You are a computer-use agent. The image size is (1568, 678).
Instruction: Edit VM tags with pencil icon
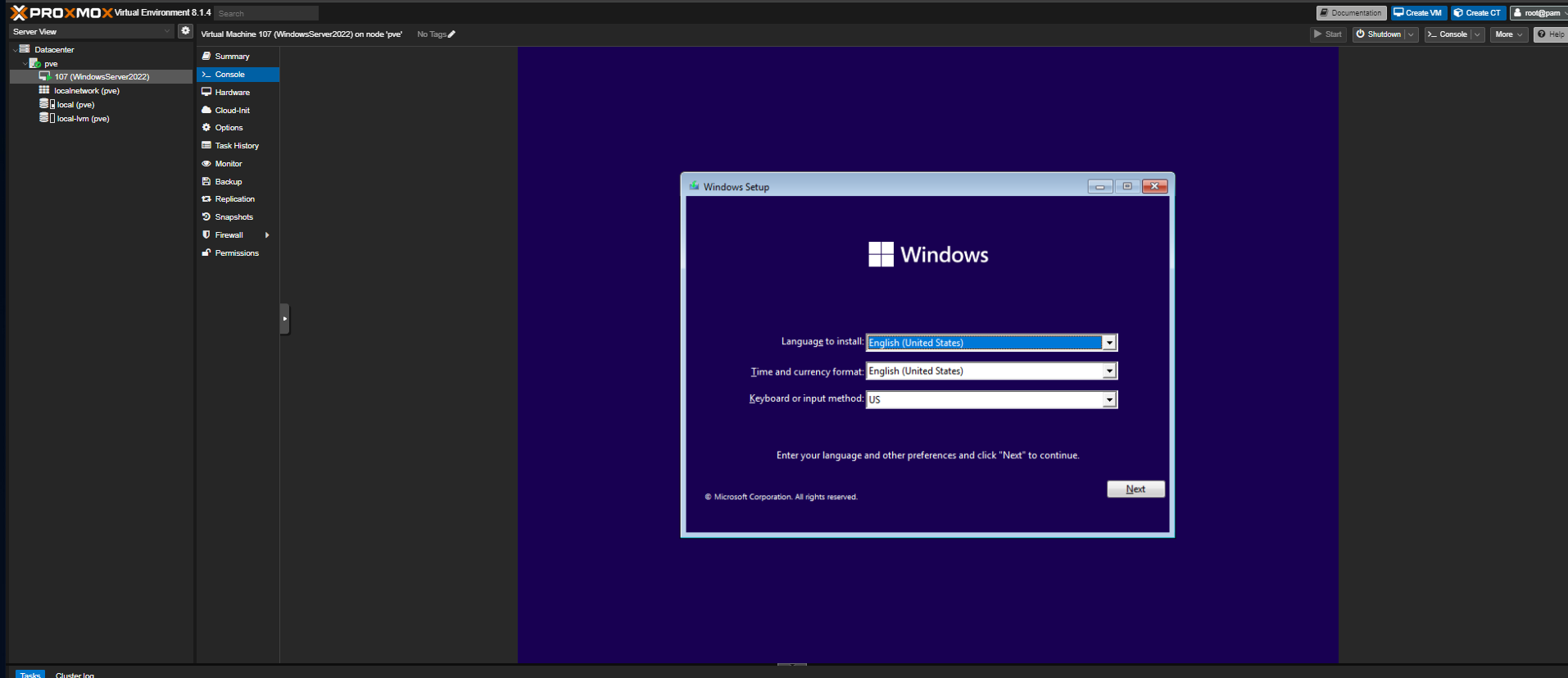(x=451, y=34)
